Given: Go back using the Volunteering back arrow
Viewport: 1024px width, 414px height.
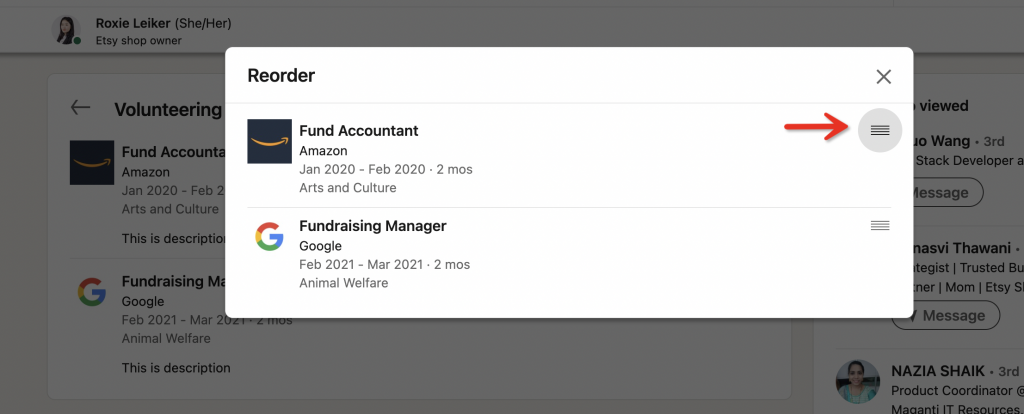Looking at the screenshot, I should point(81,108).
